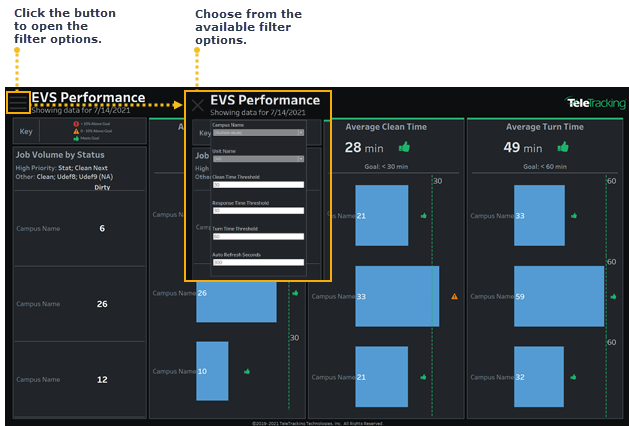Click the Job Volume by Status title
The width and height of the screenshot is (629, 426).
(x=60, y=155)
